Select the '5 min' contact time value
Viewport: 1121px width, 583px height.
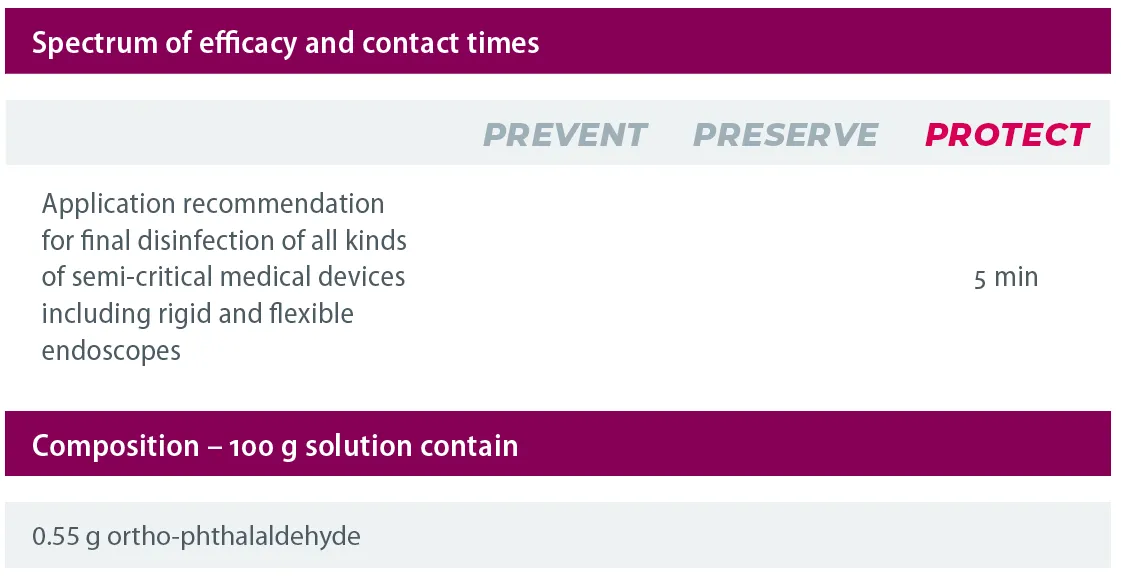click(x=1006, y=277)
